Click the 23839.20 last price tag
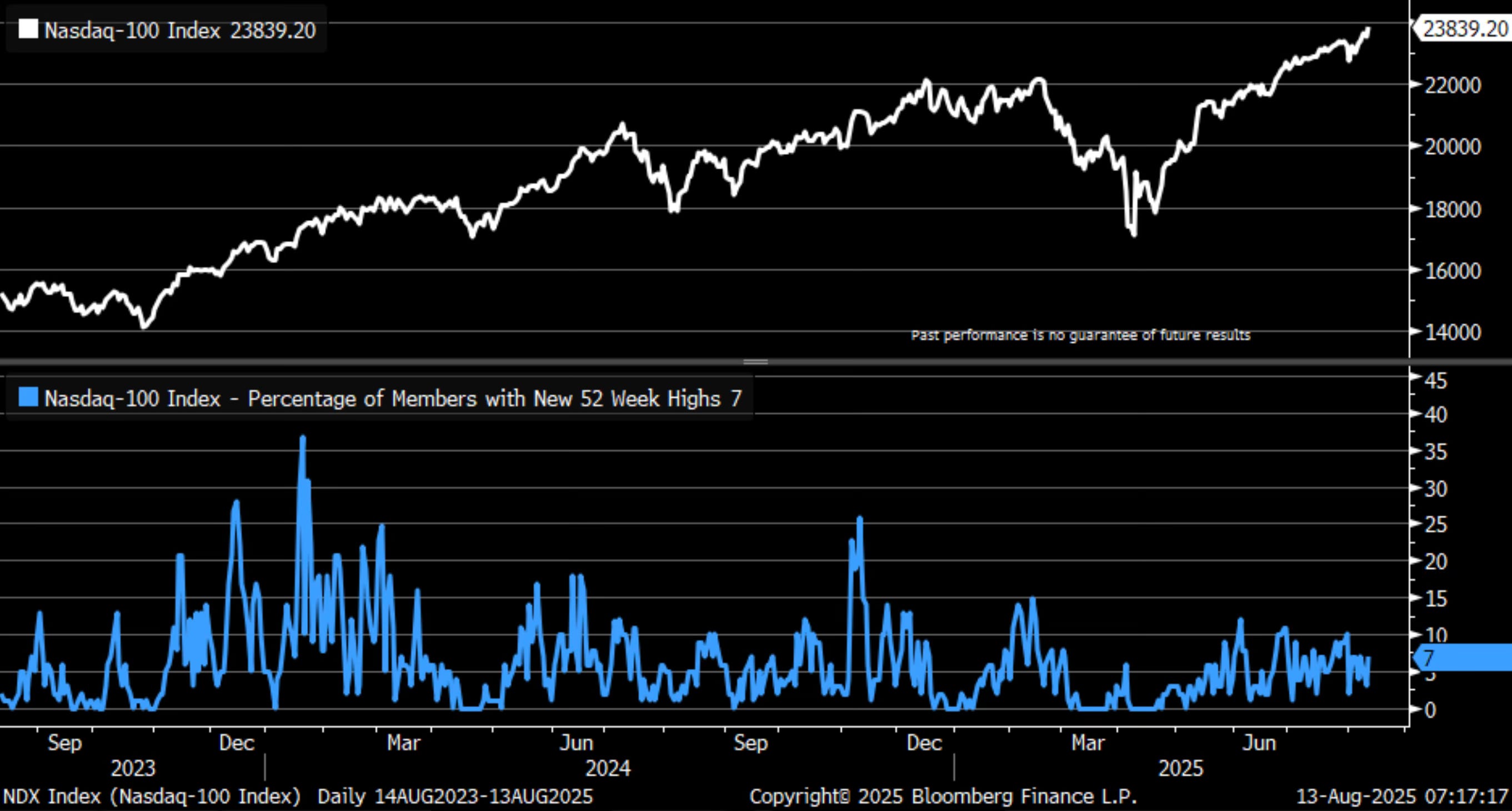The image size is (1512, 811). coord(1464,29)
